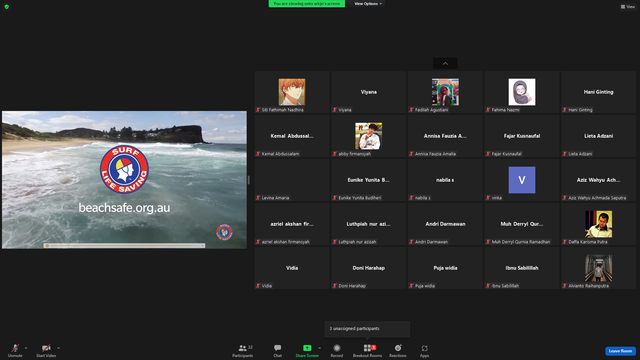640x360 pixels.
Task: Select nabila s participant tile
Action: [445, 180]
